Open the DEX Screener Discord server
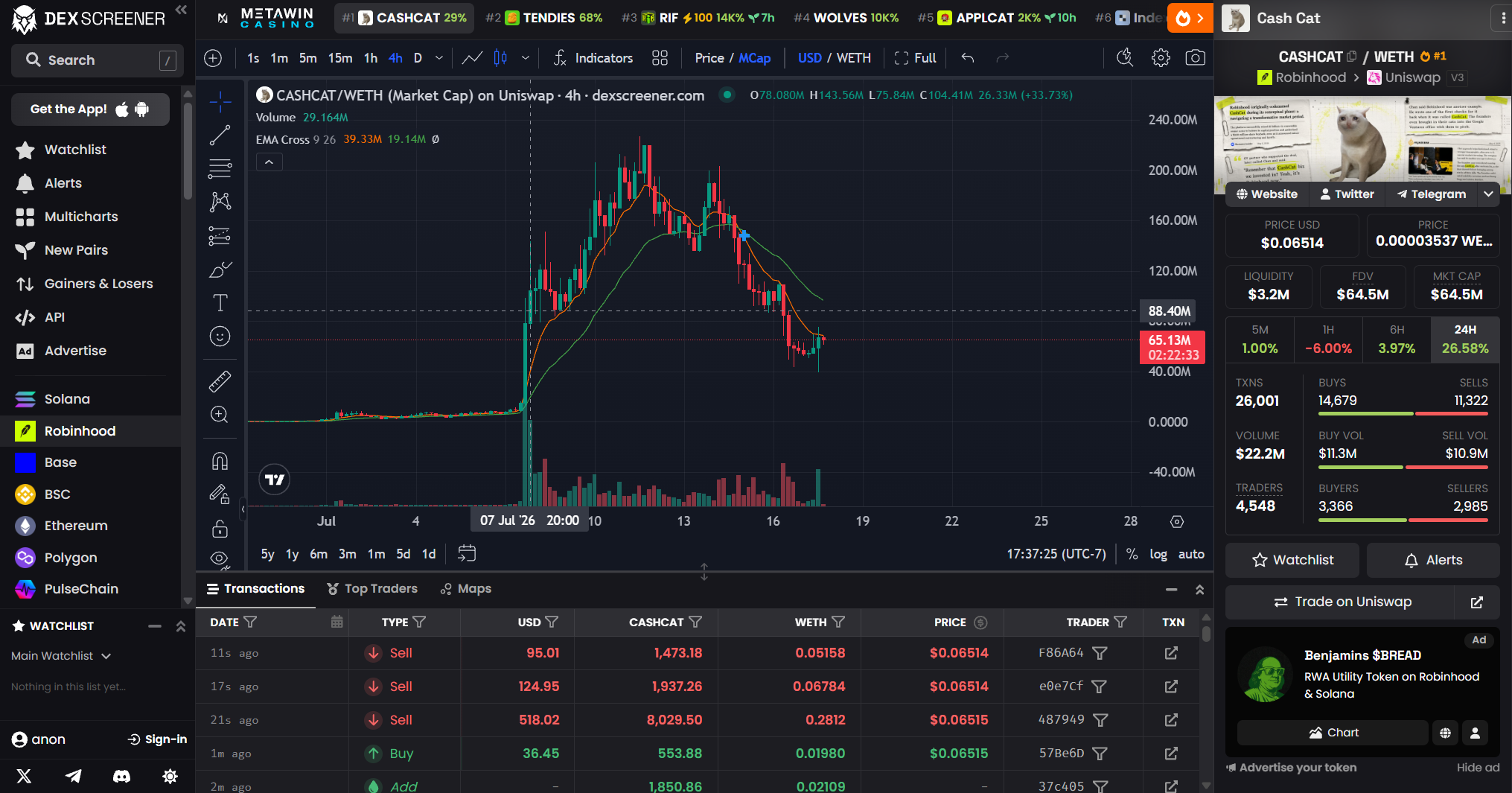The width and height of the screenshot is (1512, 793). pyautogui.click(x=121, y=776)
